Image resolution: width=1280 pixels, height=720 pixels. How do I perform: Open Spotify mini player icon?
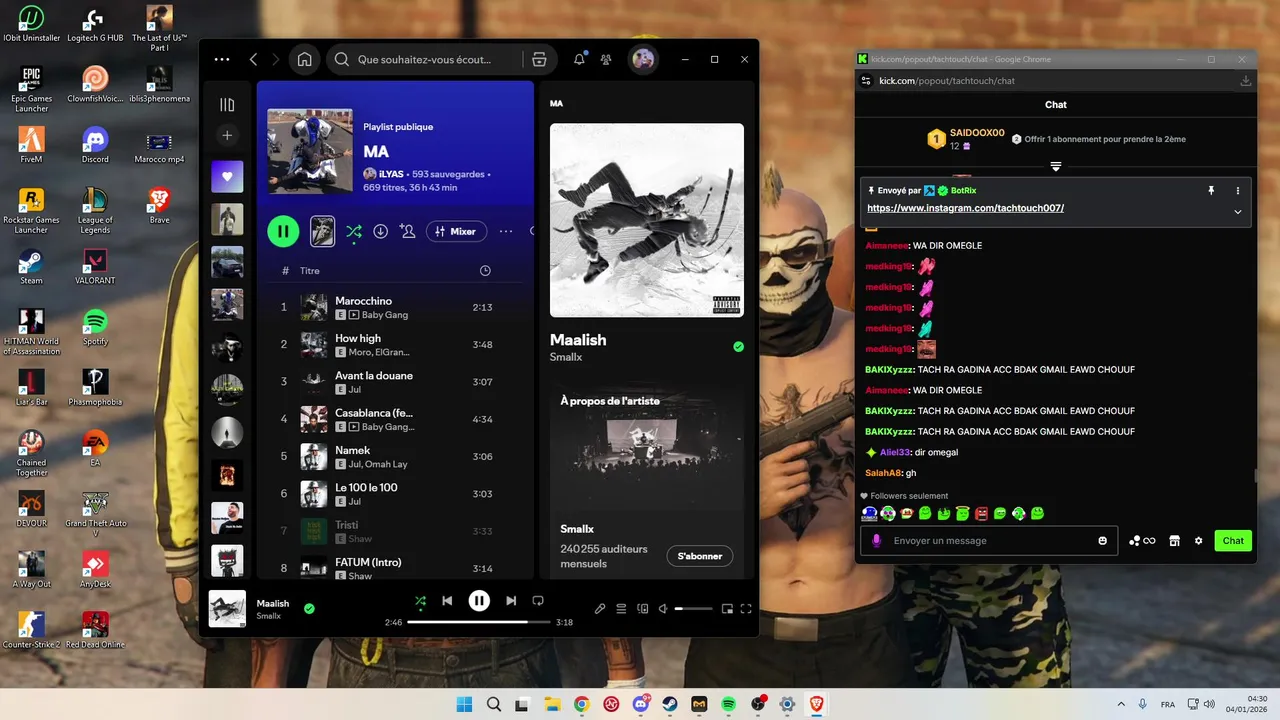[728, 608]
